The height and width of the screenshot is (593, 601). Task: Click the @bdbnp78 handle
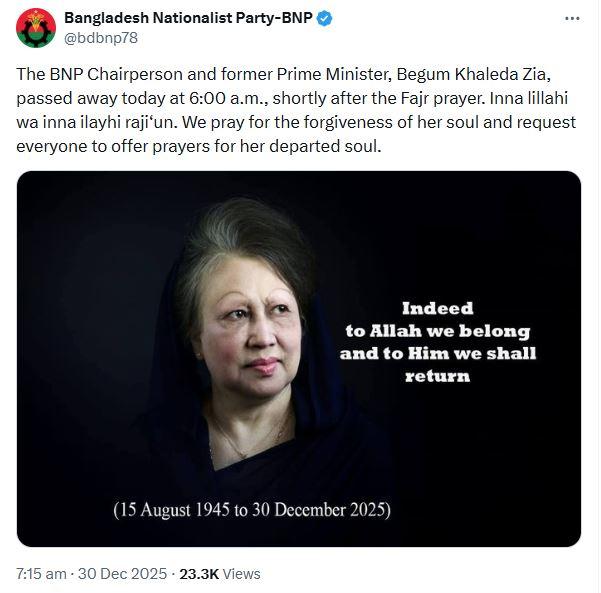(97, 42)
